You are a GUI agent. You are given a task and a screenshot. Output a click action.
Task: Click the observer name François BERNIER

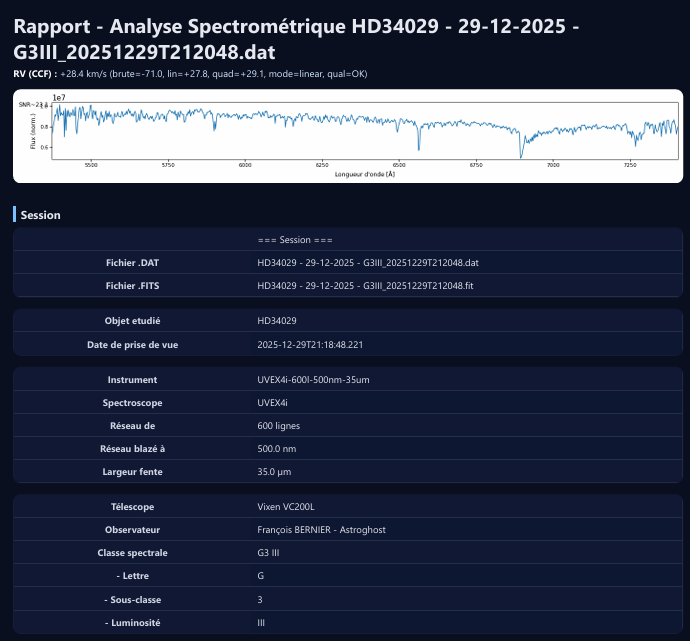(321, 530)
